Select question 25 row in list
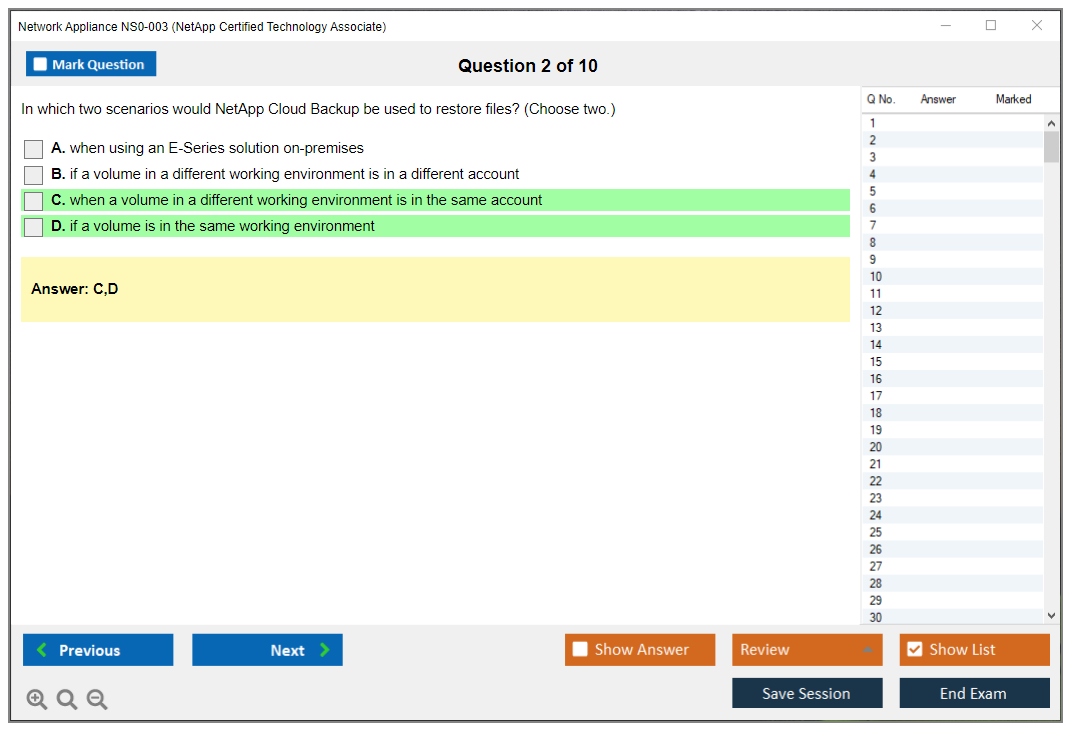 point(876,532)
